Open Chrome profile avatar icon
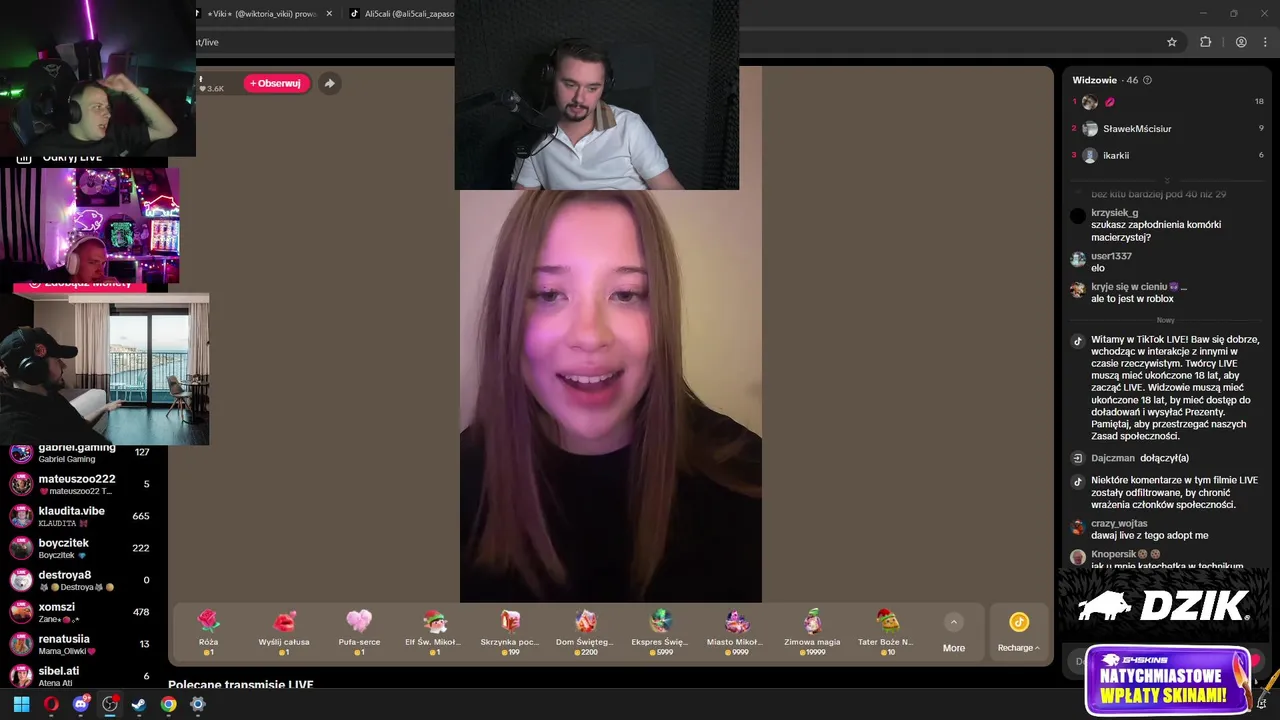This screenshot has height=720, width=1280. (1241, 42)
